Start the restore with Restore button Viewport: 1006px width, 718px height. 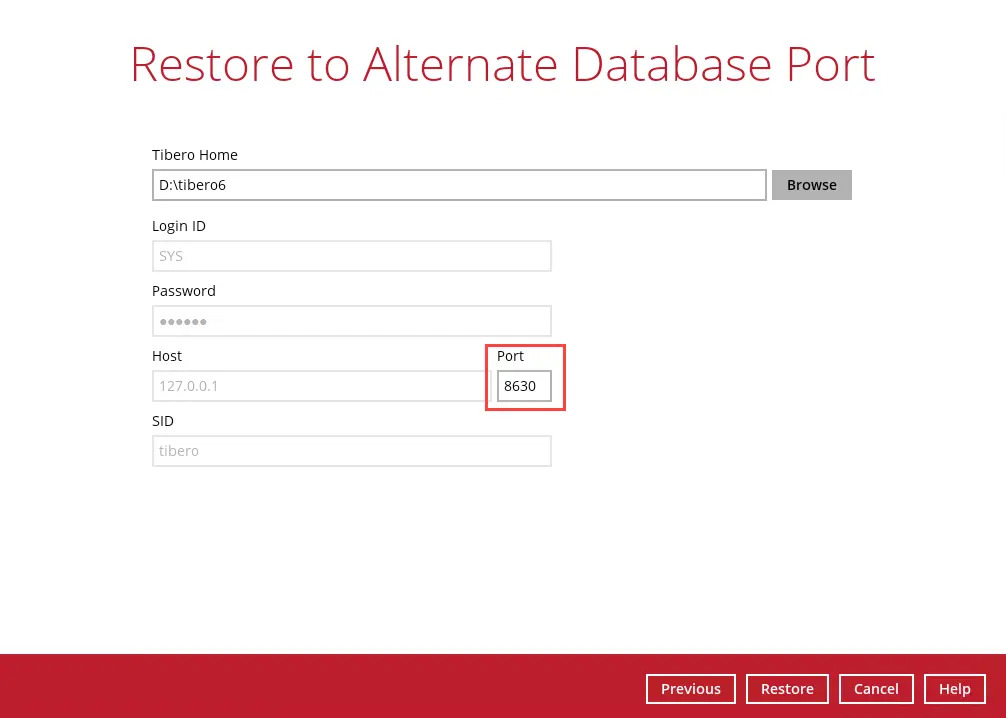pos(787,689)
